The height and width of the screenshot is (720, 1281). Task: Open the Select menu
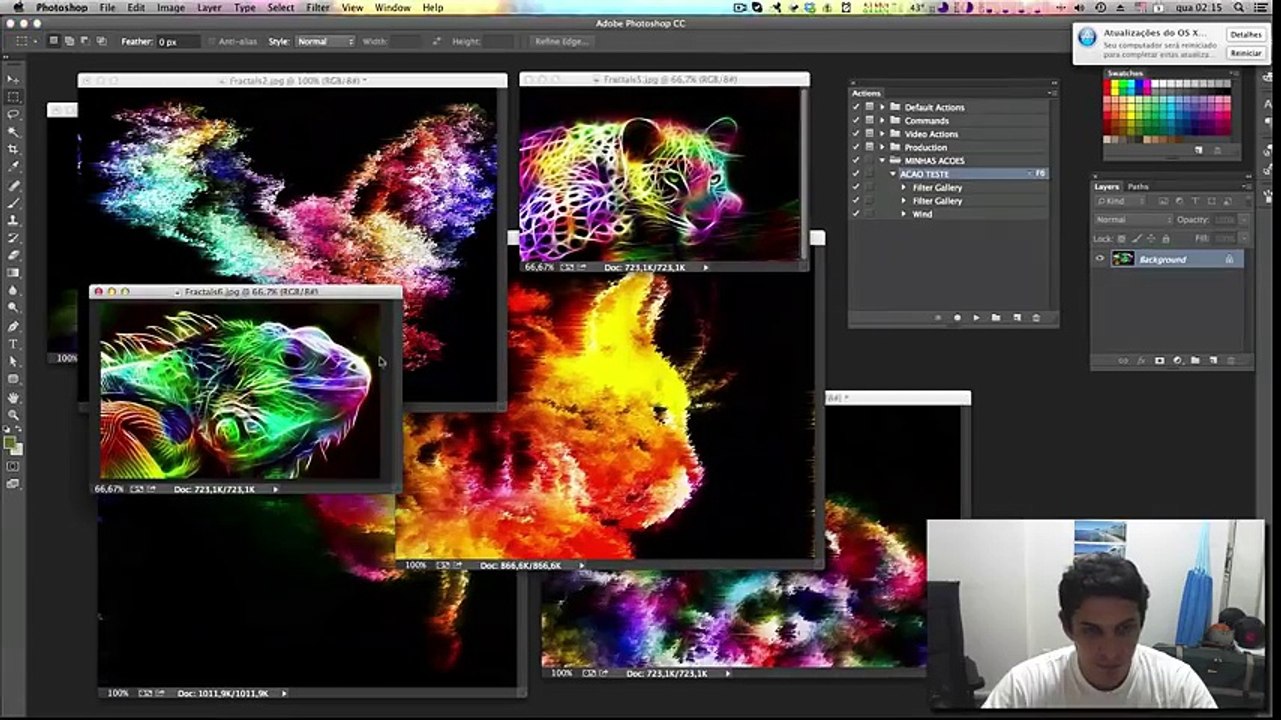click(281, 7)
